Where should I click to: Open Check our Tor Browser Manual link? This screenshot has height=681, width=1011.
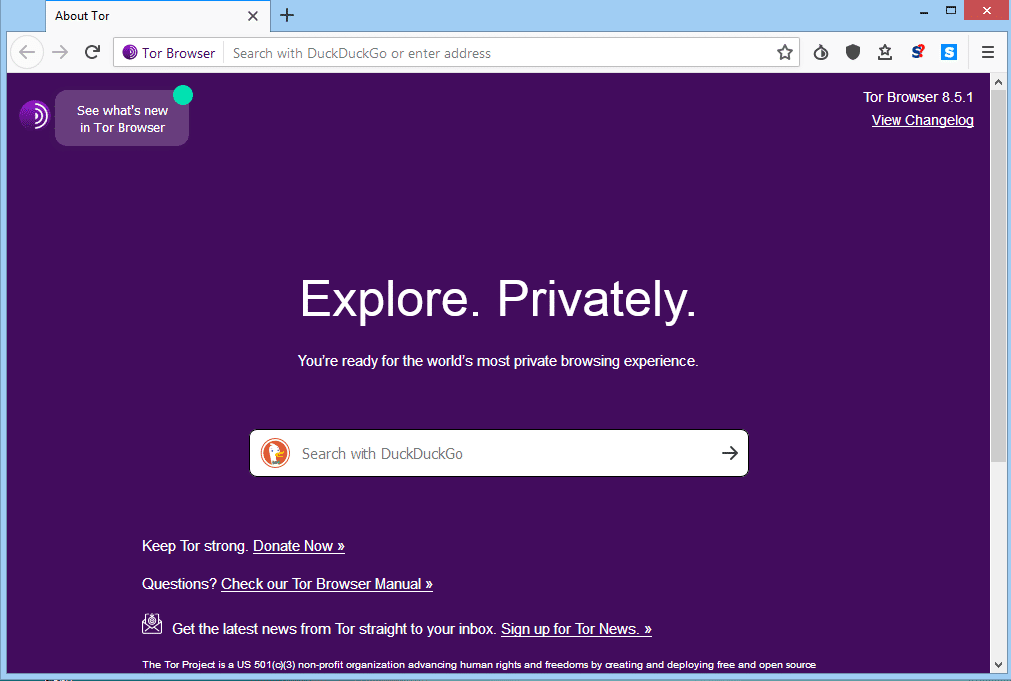(326, 584)
